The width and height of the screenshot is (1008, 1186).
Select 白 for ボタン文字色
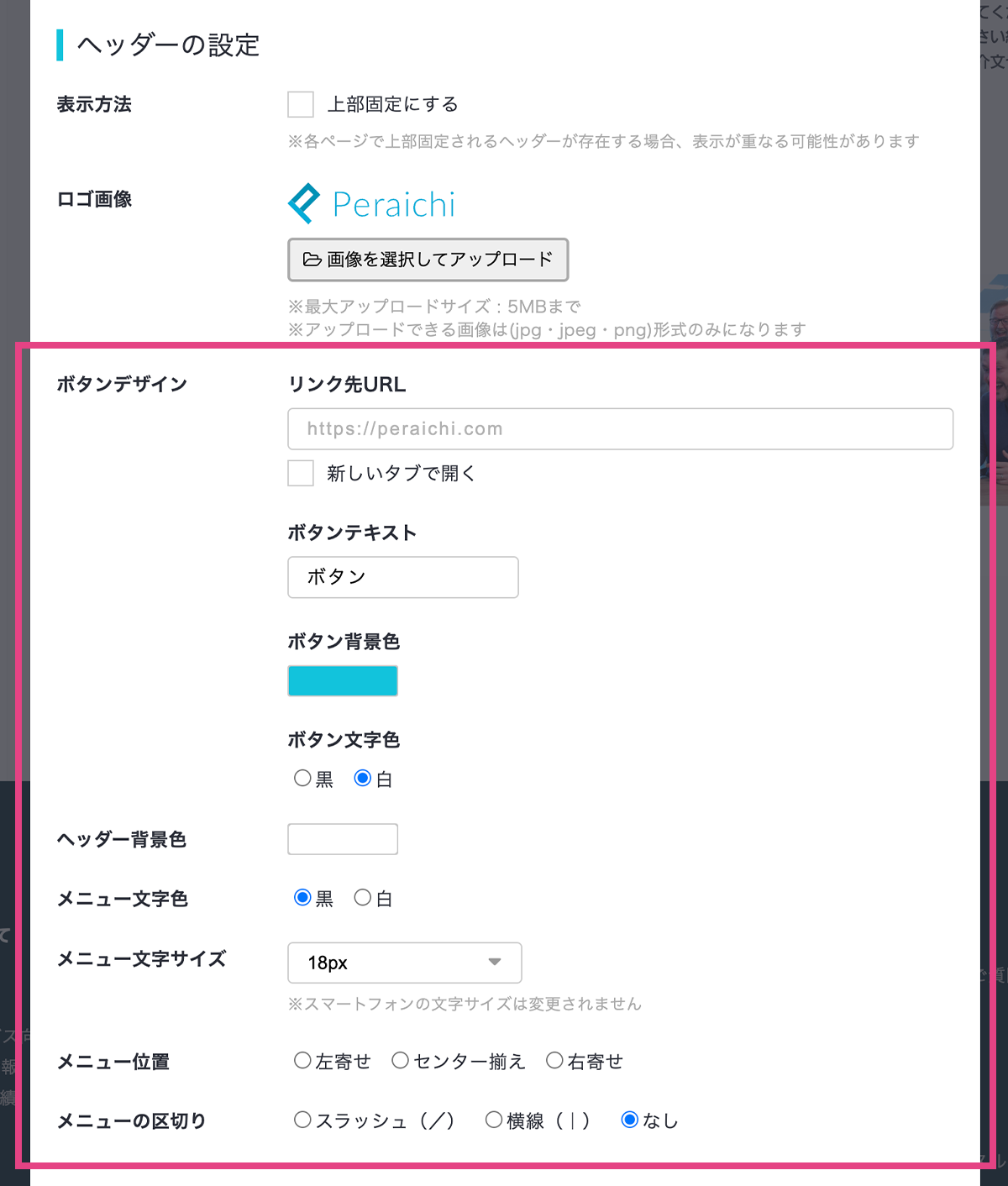pos(363,779)
